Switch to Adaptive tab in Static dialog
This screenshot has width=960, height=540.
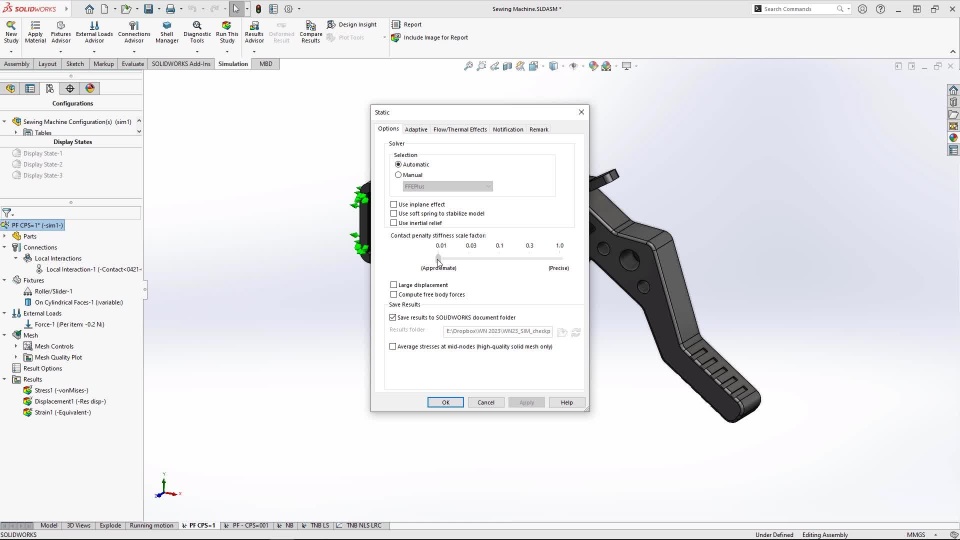(416, 129)
